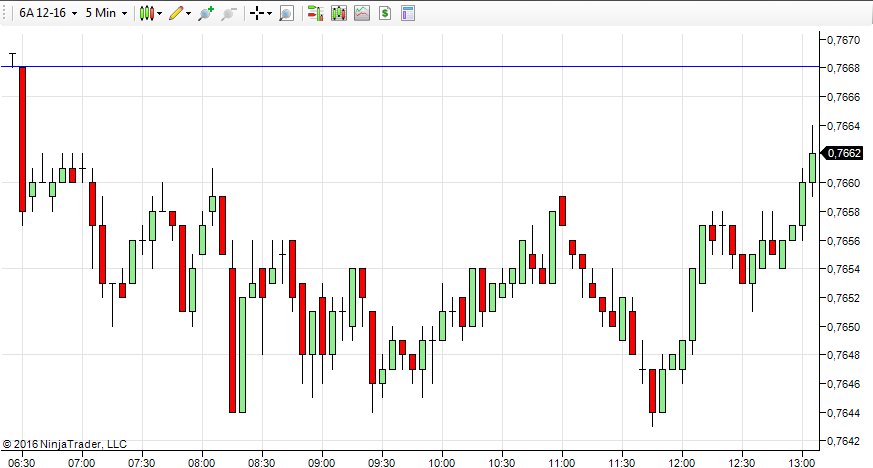873x468 pixels.
Task: Click the 0,7650 price axis label
Action: (x=843, y=327)
